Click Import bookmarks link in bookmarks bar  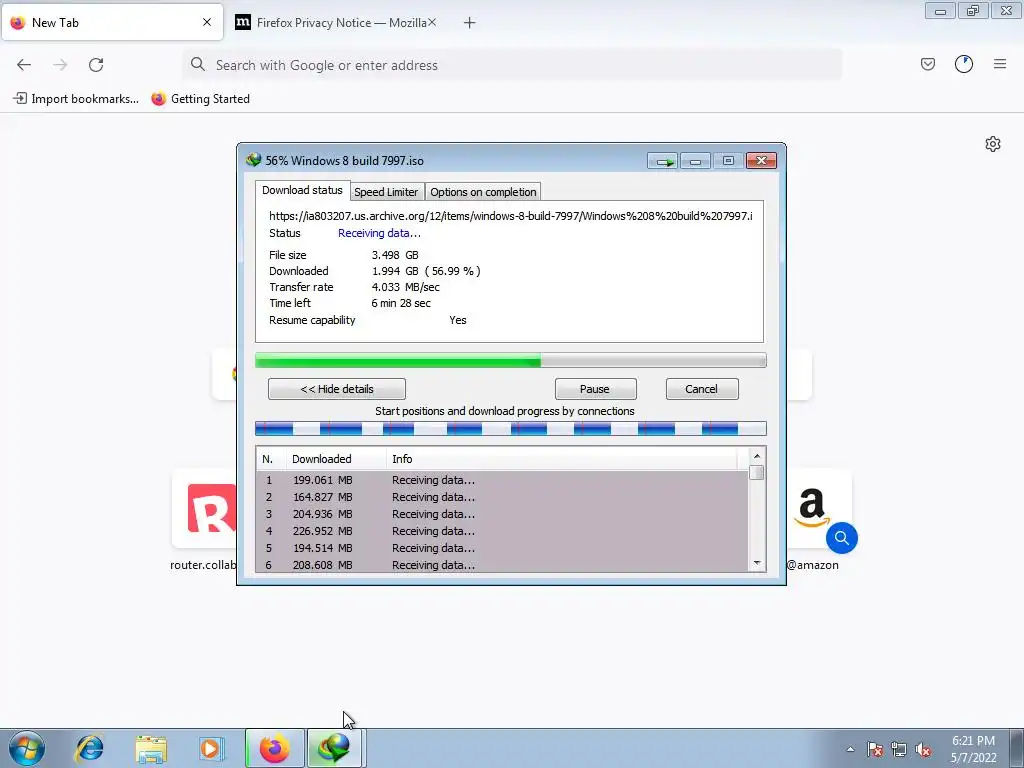pyautogui.click(x=76, y=99)
